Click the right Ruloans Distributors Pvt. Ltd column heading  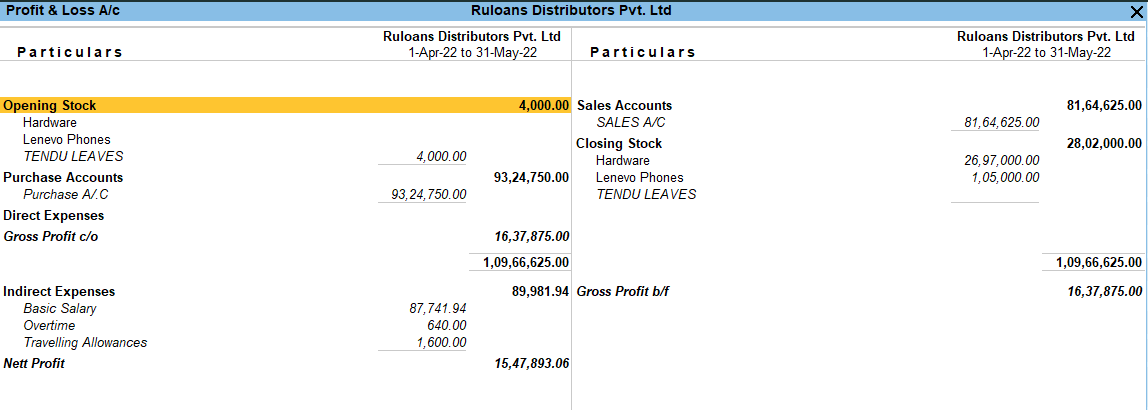[1046, 36]
